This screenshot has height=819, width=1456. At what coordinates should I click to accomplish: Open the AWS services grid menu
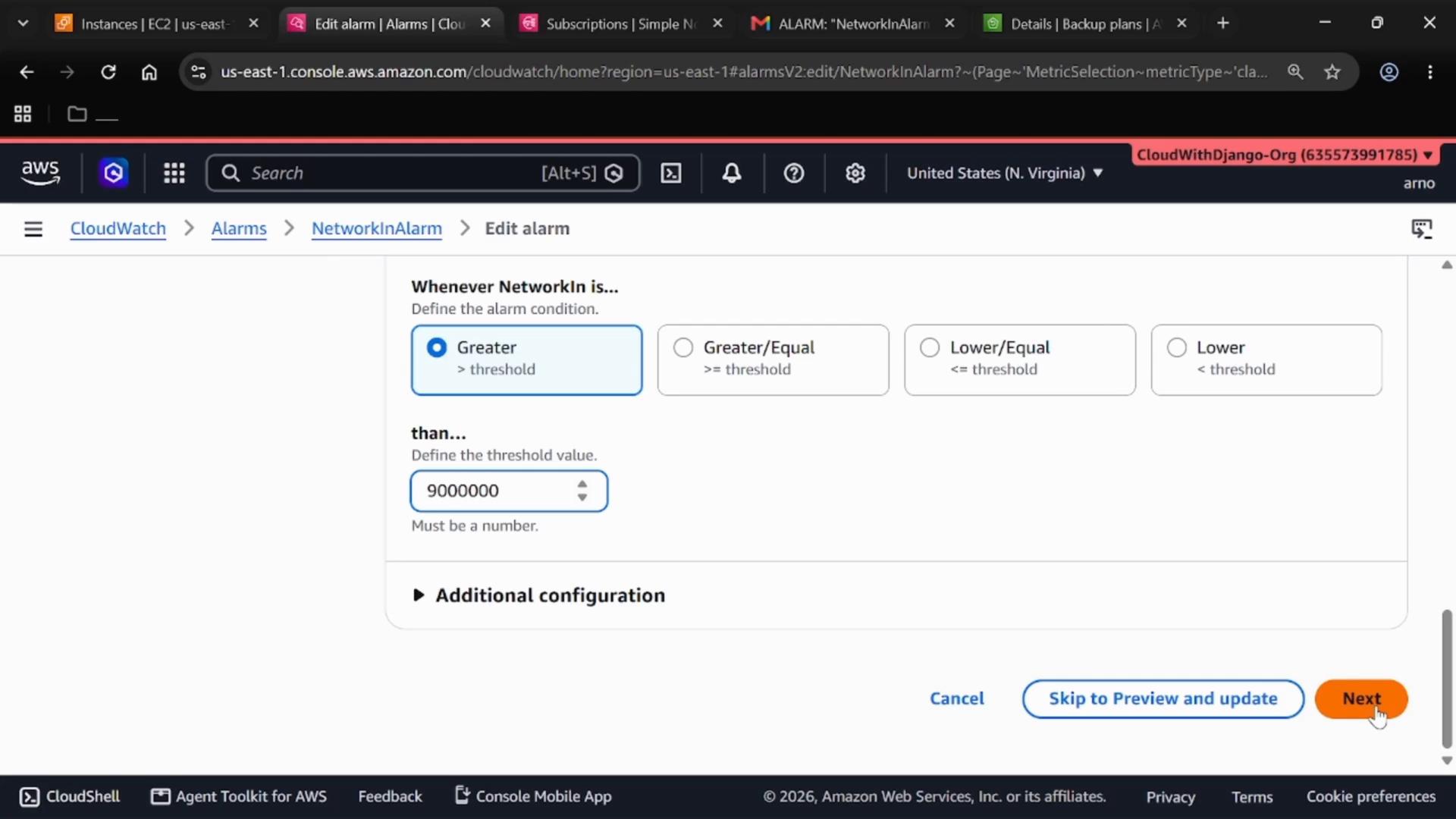174,173
